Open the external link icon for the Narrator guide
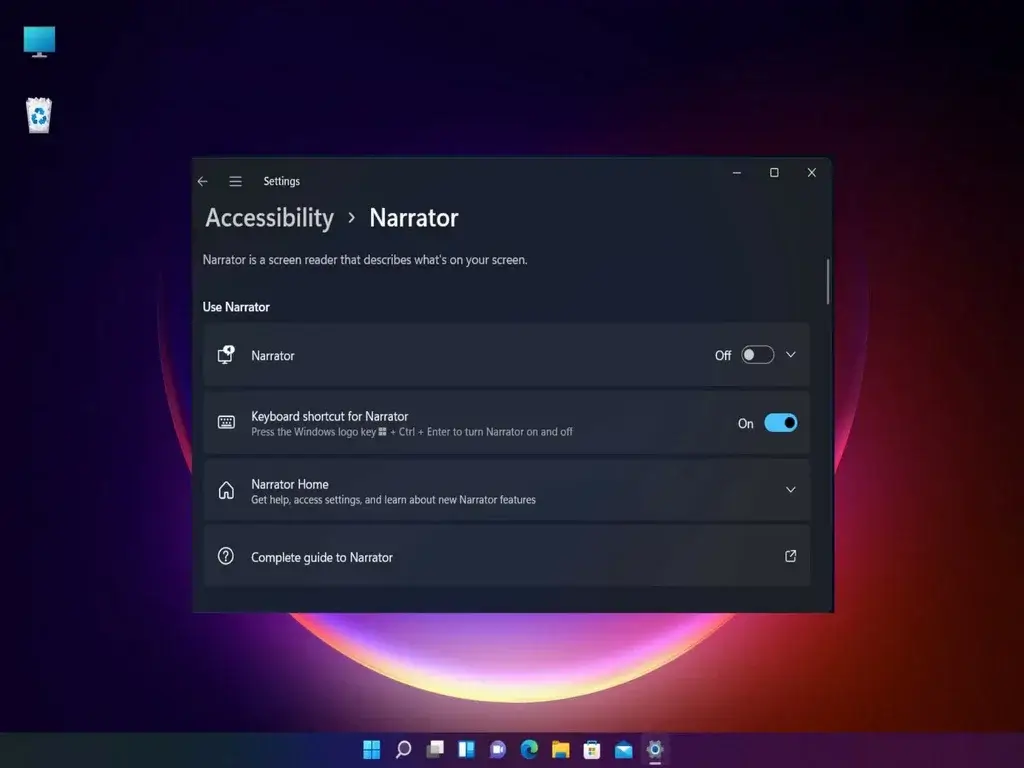The width and height of the screenshot is (1024, 768). click(x=789, y=556)
